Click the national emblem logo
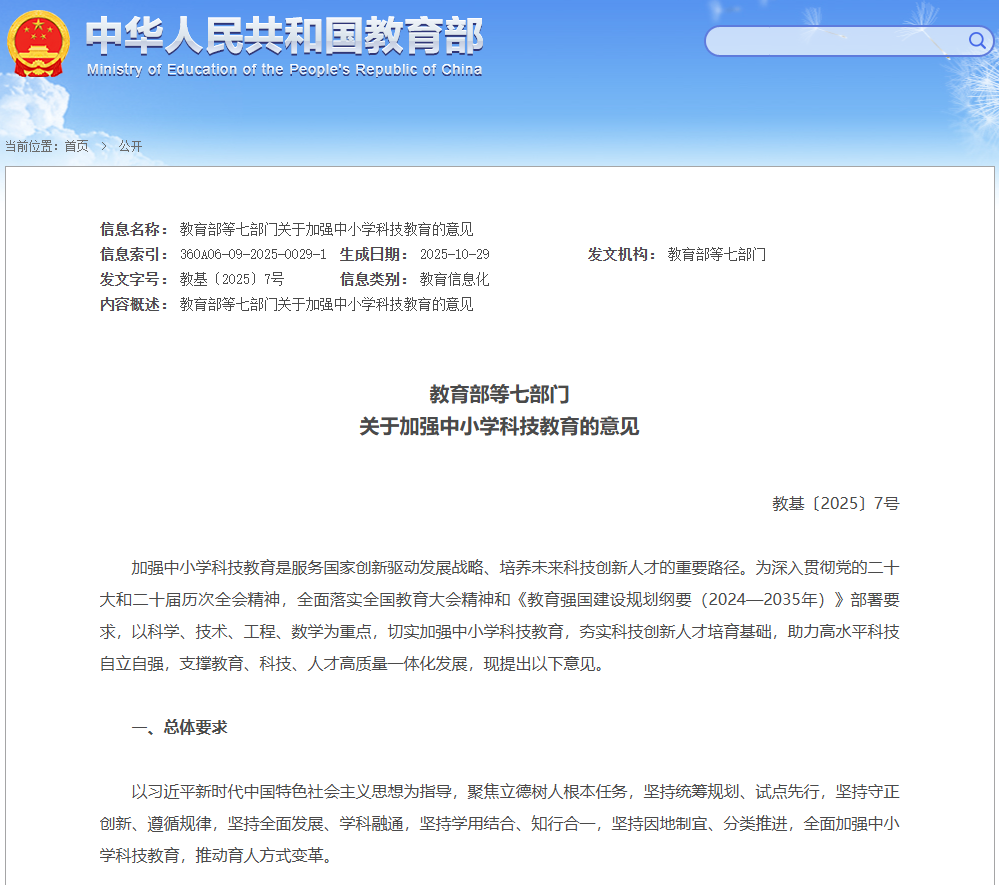999x885 pixels. click(38, 43)
